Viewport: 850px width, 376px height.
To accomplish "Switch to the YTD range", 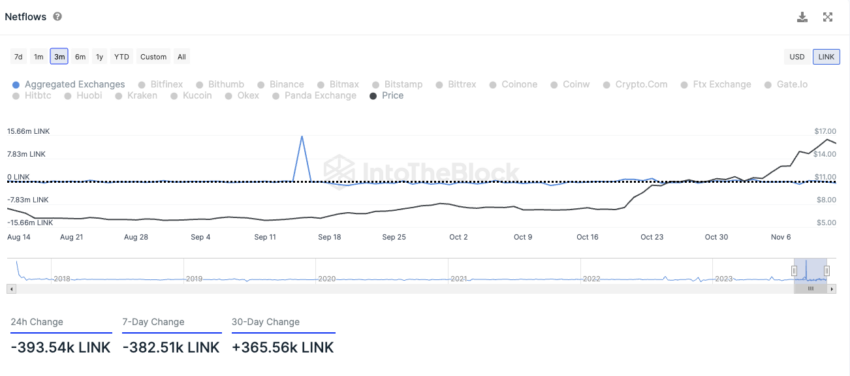I will (x=121, y=56).
